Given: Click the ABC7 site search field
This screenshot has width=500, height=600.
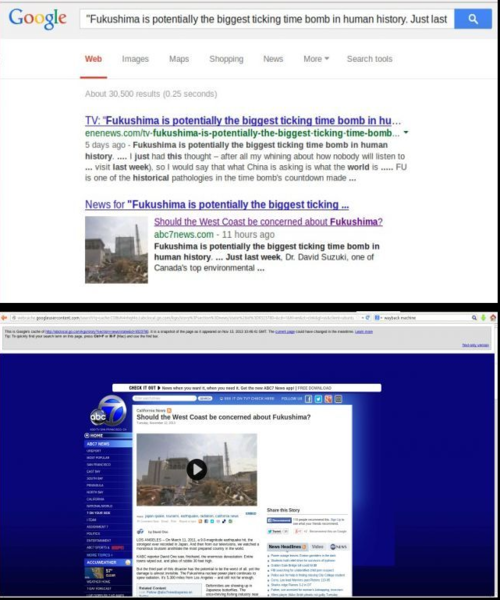Looking at the screenshot, I should pos(164,398).
